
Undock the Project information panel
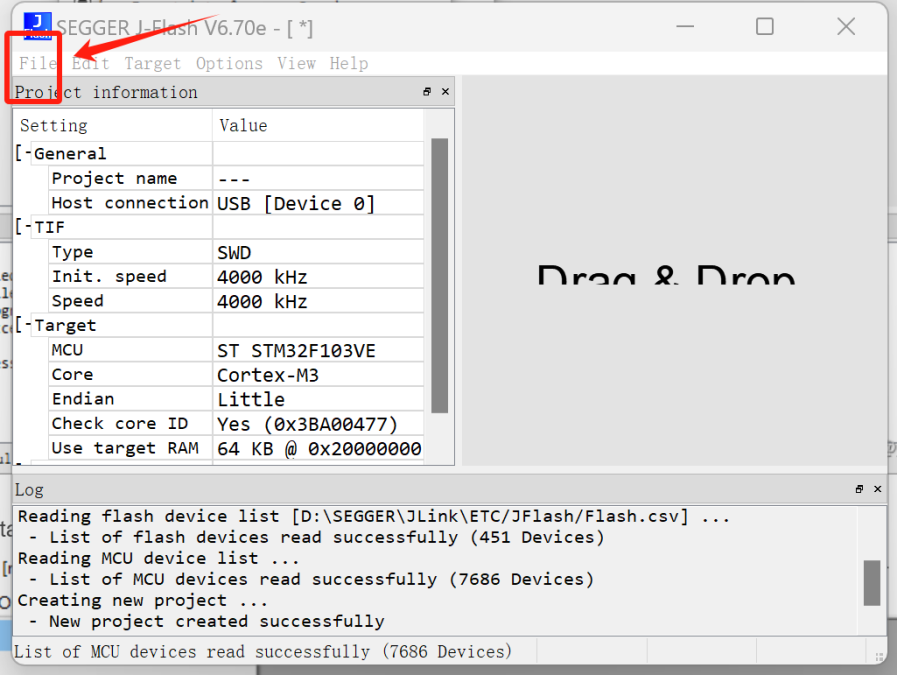pos(427,92)
